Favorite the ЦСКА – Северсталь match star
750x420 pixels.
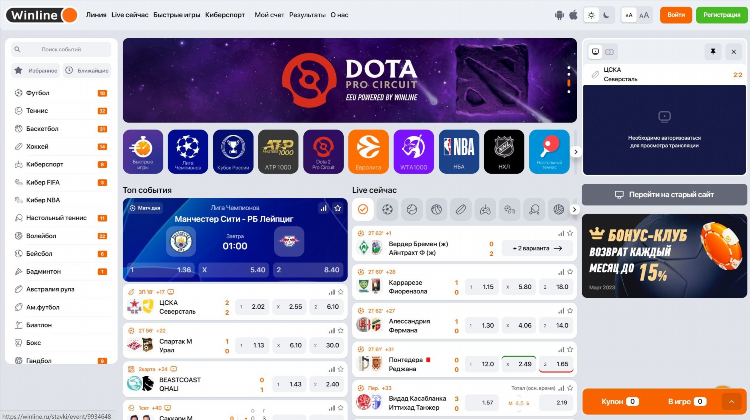pyautogui.click(x=341, y=292)
